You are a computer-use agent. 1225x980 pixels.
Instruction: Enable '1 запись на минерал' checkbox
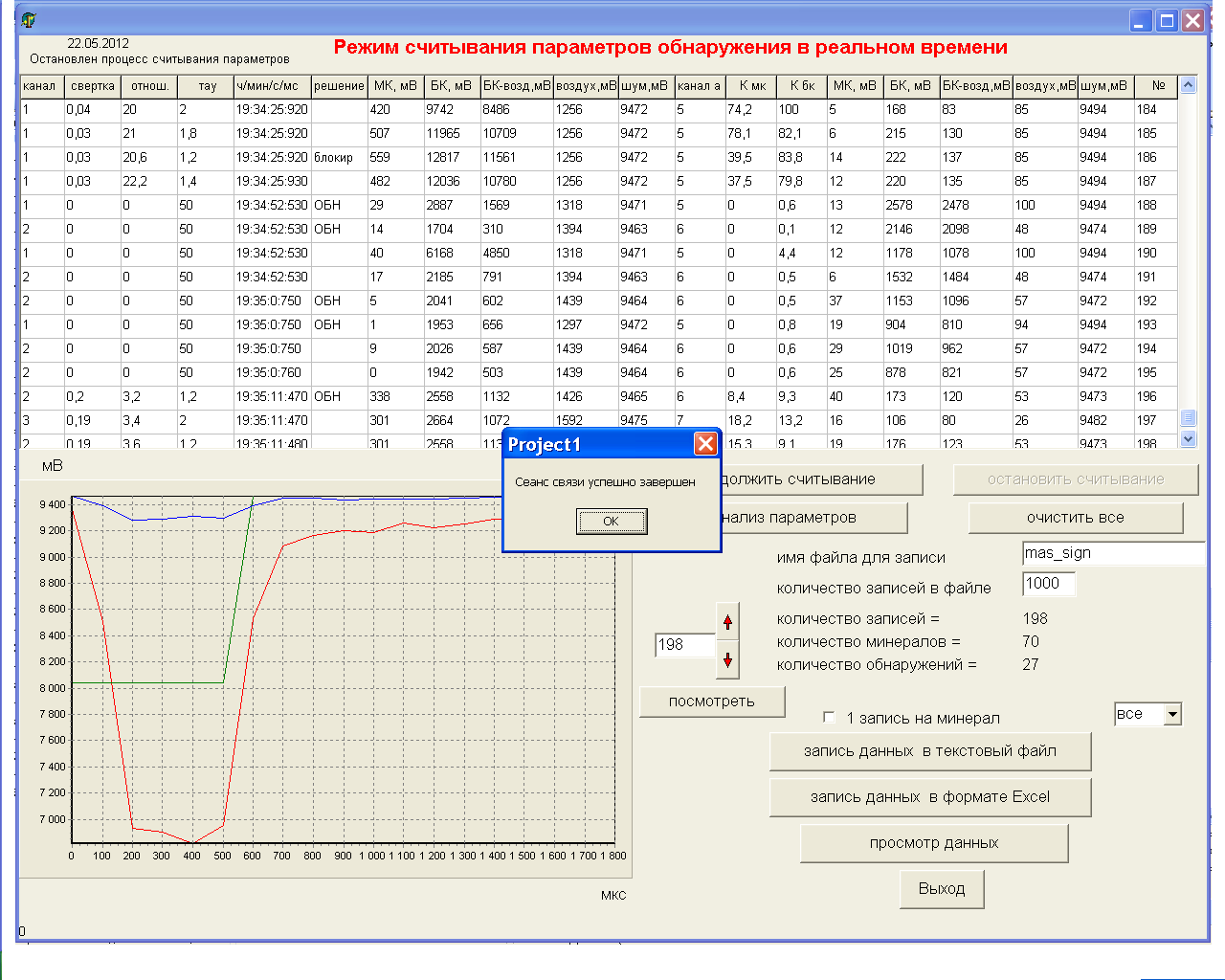830,718
